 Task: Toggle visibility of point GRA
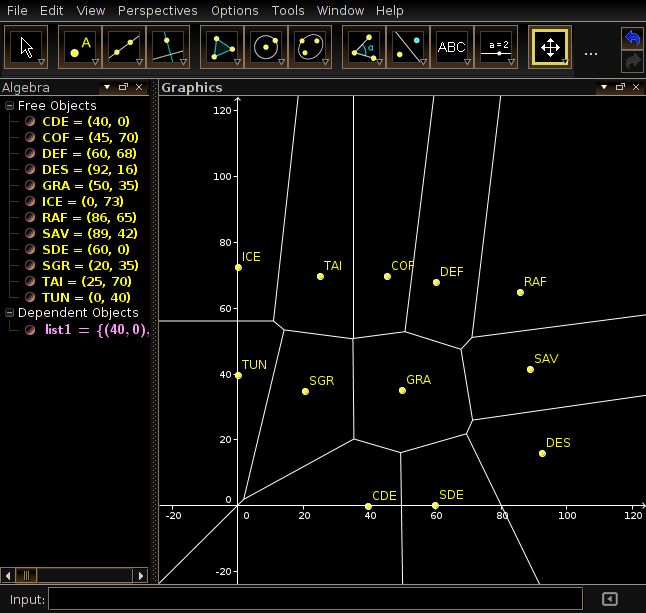(30, 185)
